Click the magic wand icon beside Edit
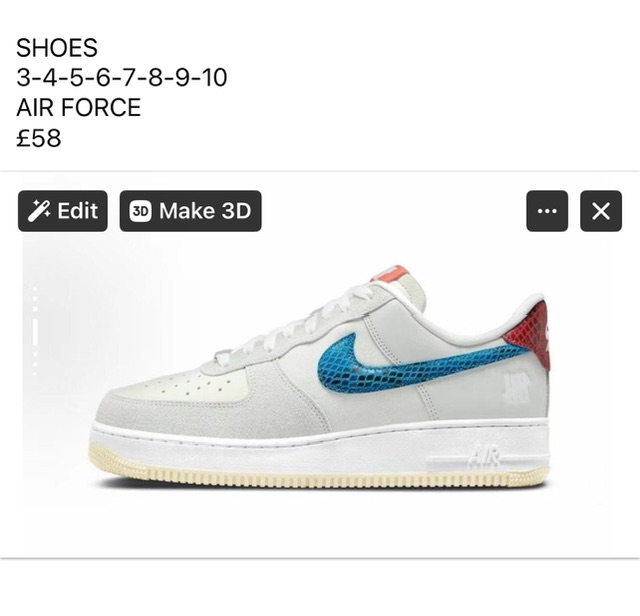Screen dimensions: 640x616 pos(39,211)
